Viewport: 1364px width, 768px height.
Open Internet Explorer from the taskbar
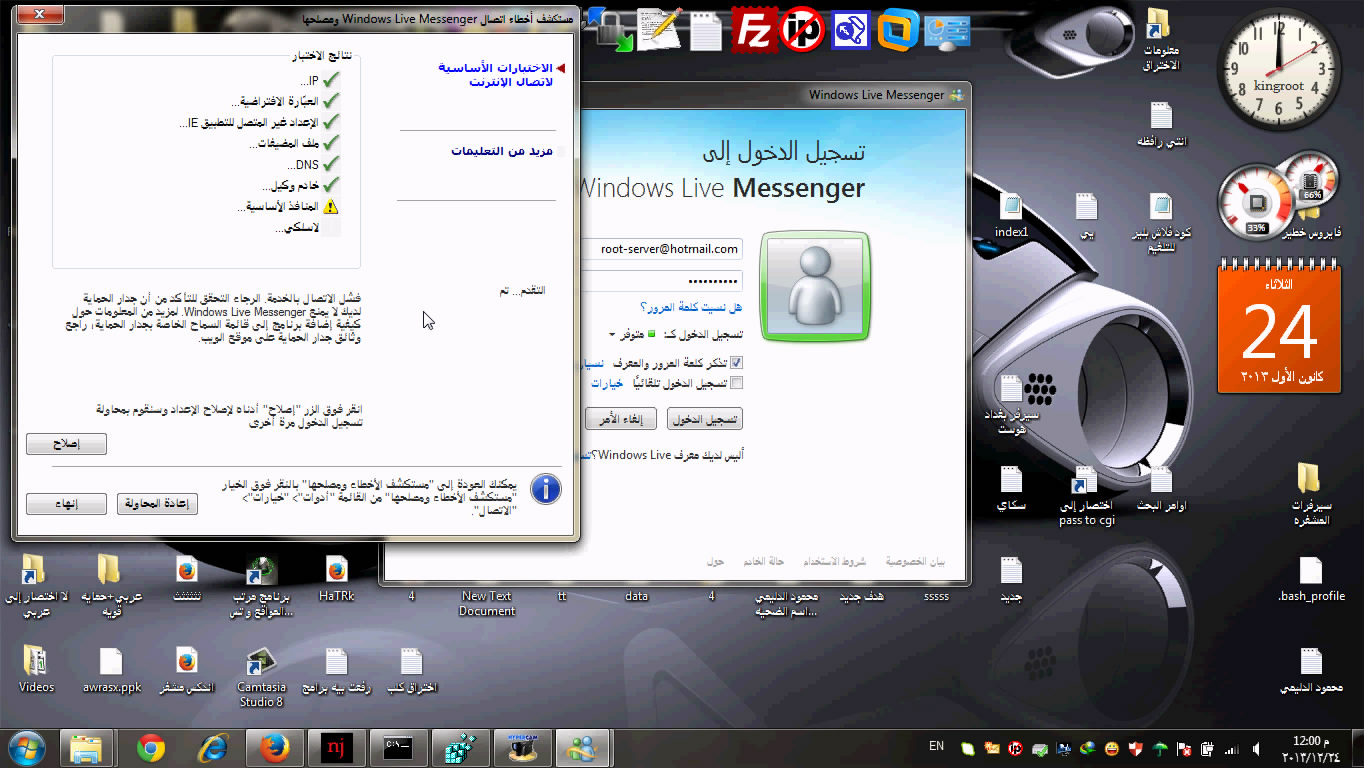pyautogui.click(x=213, y=748)
